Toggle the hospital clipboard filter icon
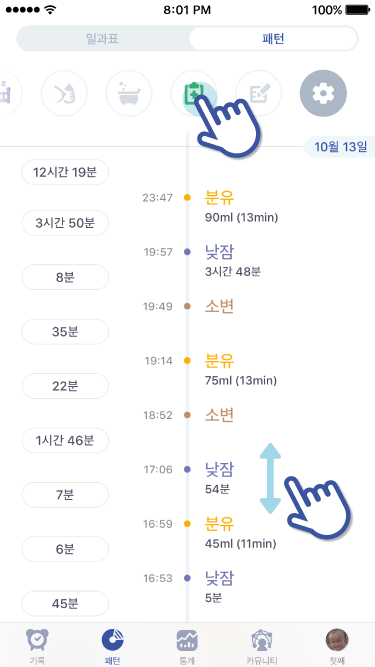Viewport: 375px width, 667px height. click(194, 93)
